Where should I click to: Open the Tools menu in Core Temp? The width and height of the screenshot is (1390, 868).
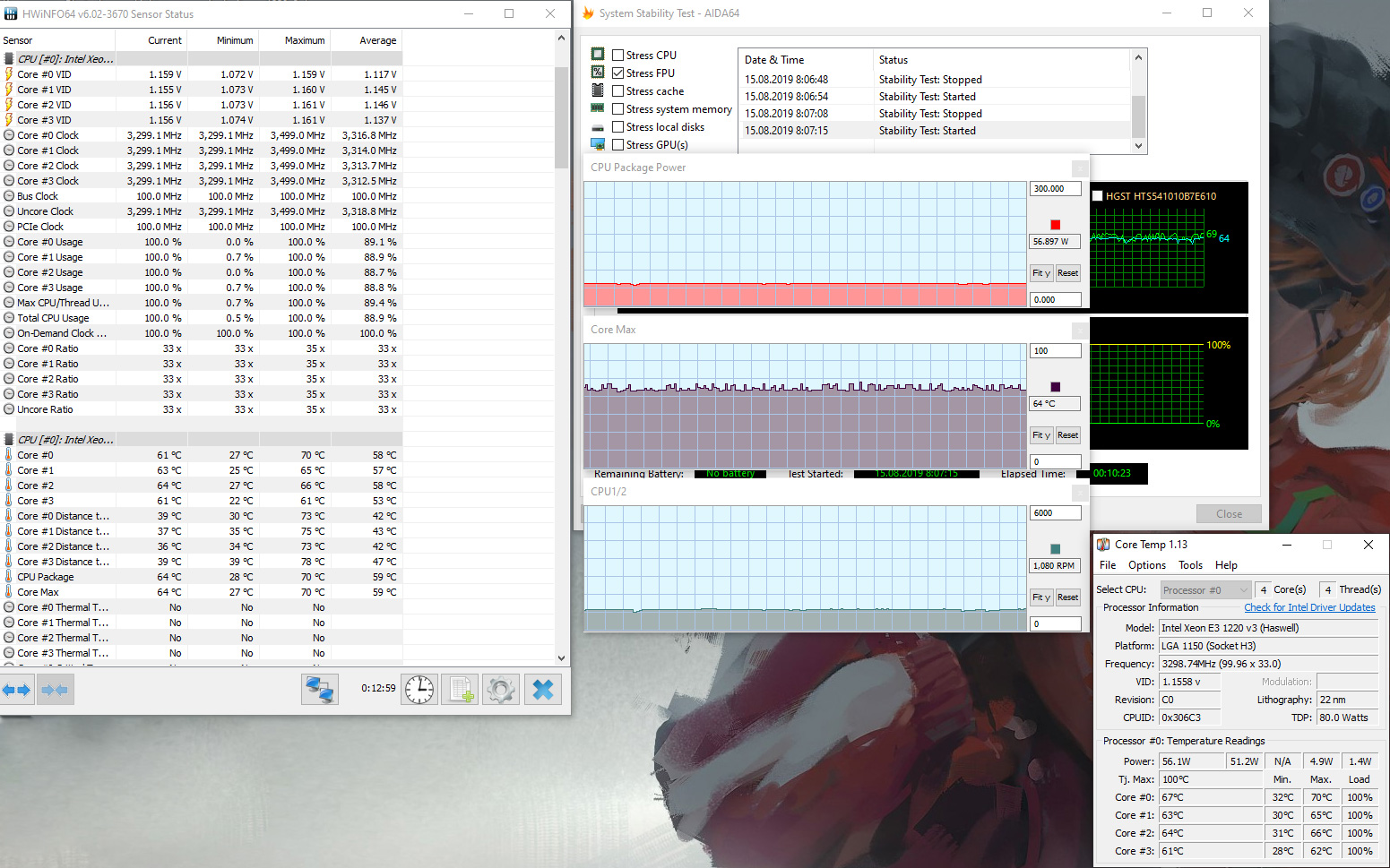point(1190,565)
